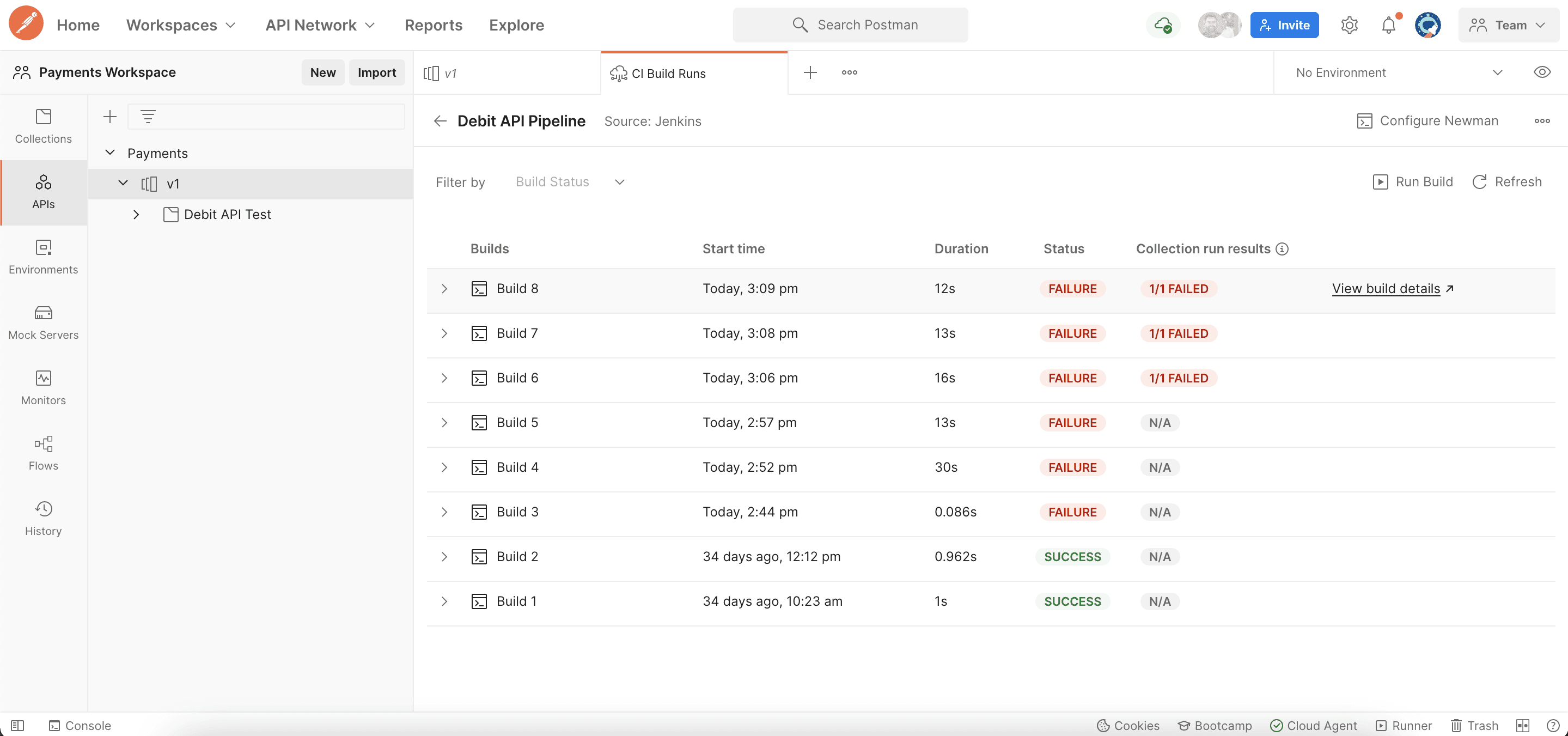
Task: Expand the Debit API Test collection
Action: pos(136,214)
